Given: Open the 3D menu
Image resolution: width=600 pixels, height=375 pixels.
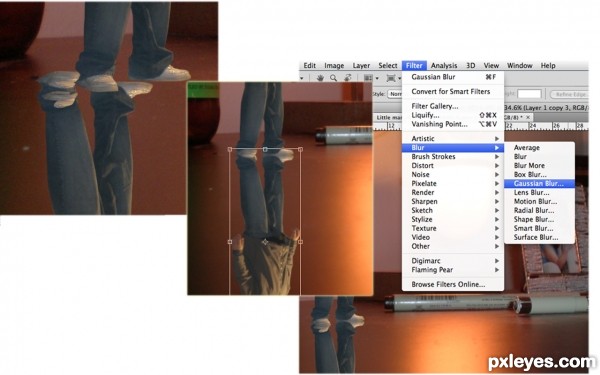Looking at the screenshot, I should click(470, 65).
